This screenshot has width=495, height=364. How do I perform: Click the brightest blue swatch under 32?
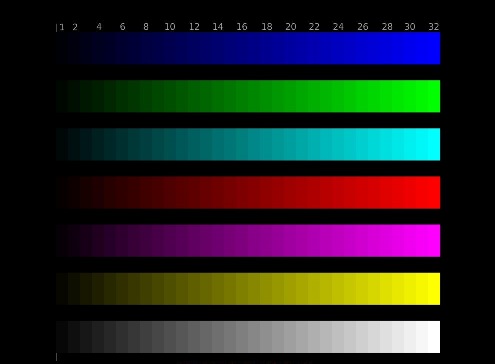(x=434, y=48)
